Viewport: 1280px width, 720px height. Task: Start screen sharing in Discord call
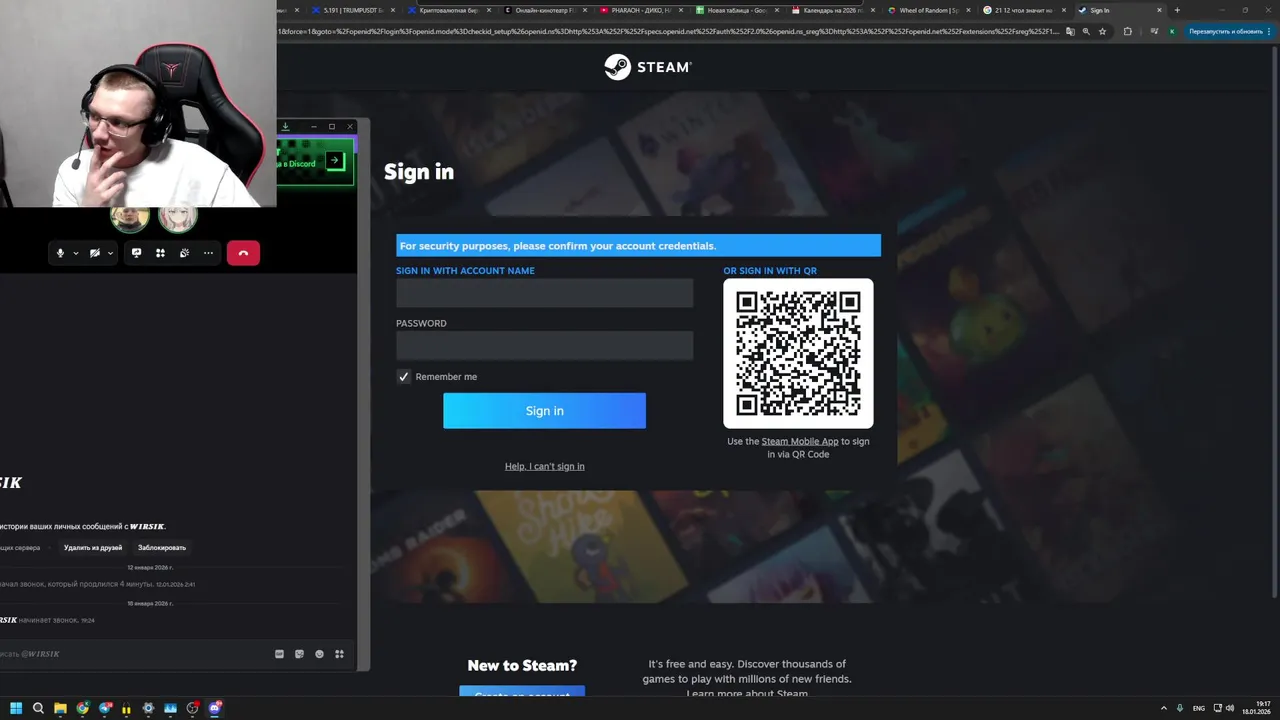pos(136,253)
